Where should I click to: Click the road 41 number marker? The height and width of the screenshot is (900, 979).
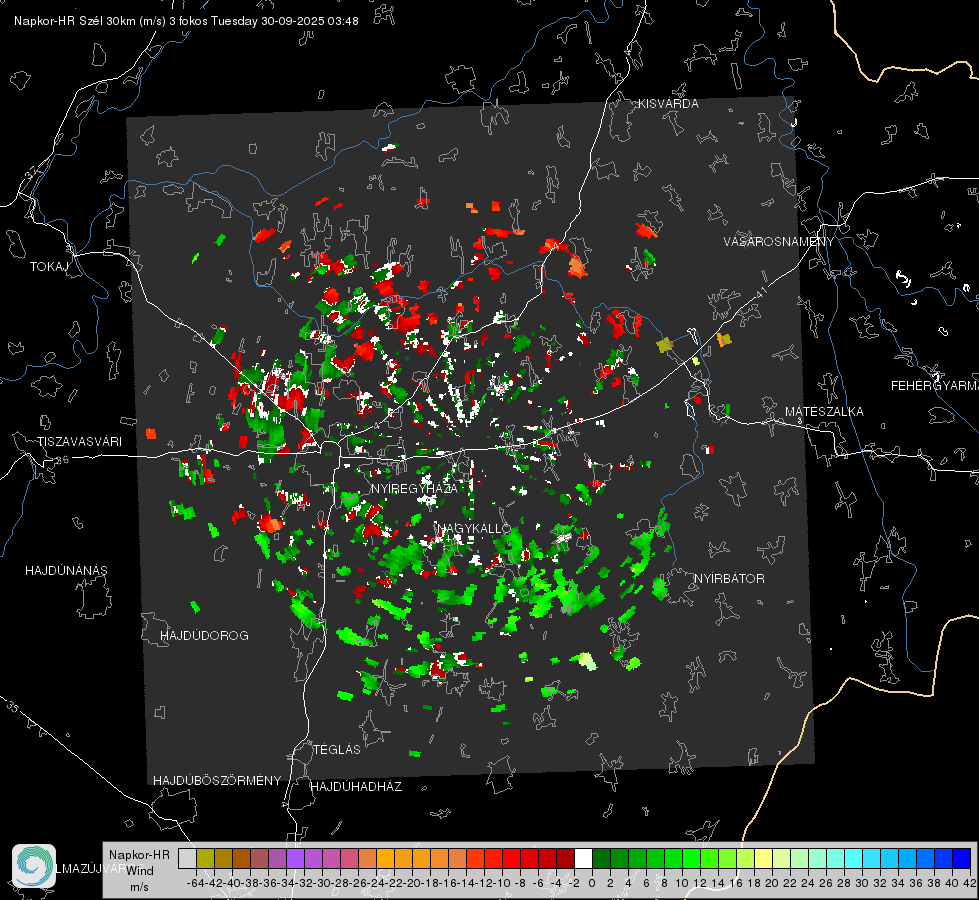click(x=761, y=291)
